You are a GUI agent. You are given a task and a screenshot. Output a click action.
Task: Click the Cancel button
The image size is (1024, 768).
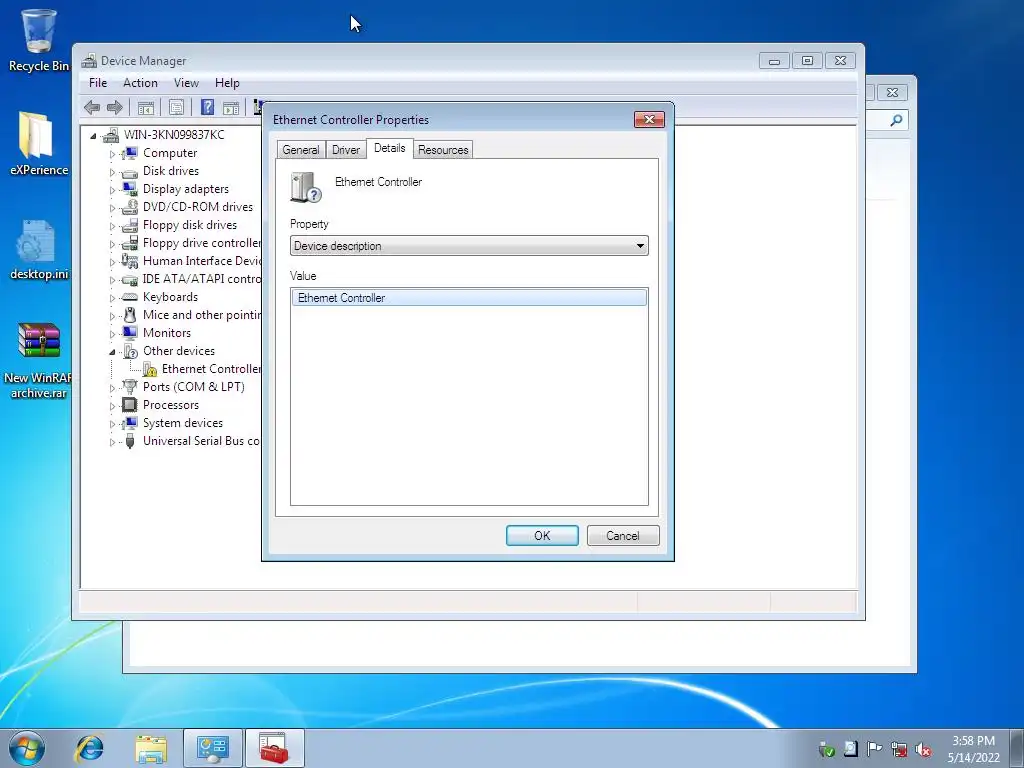click(x=623, y=536)
